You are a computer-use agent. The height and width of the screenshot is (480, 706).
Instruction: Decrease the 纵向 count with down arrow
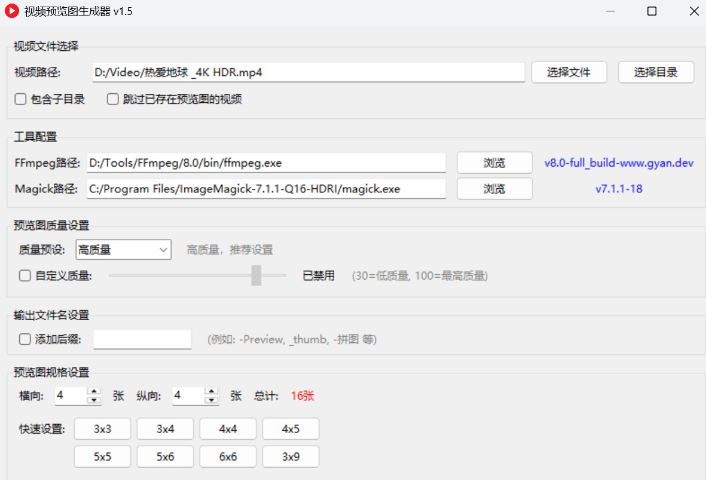point(212,400)
